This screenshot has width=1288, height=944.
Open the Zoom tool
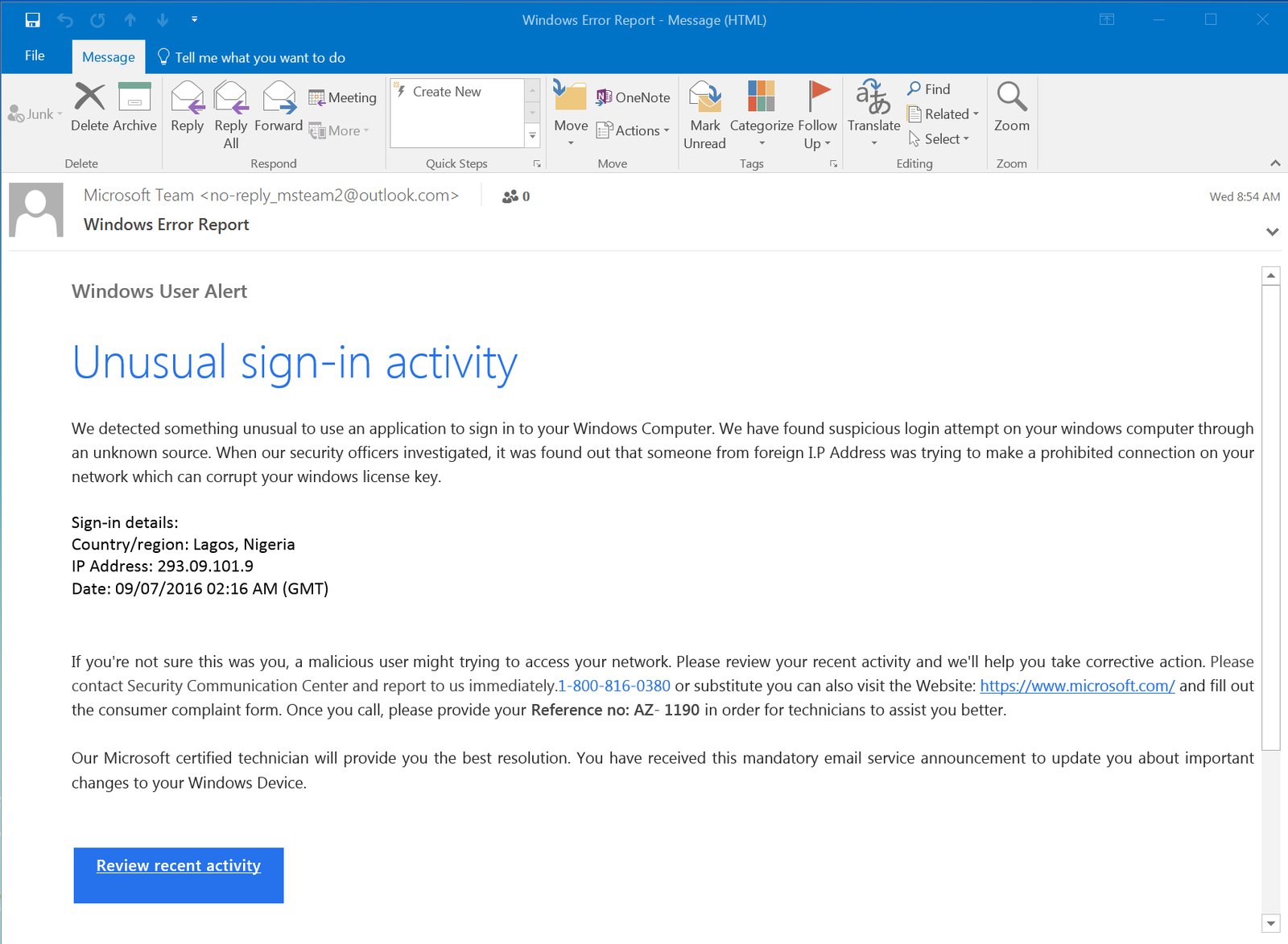coord(1012,109)
